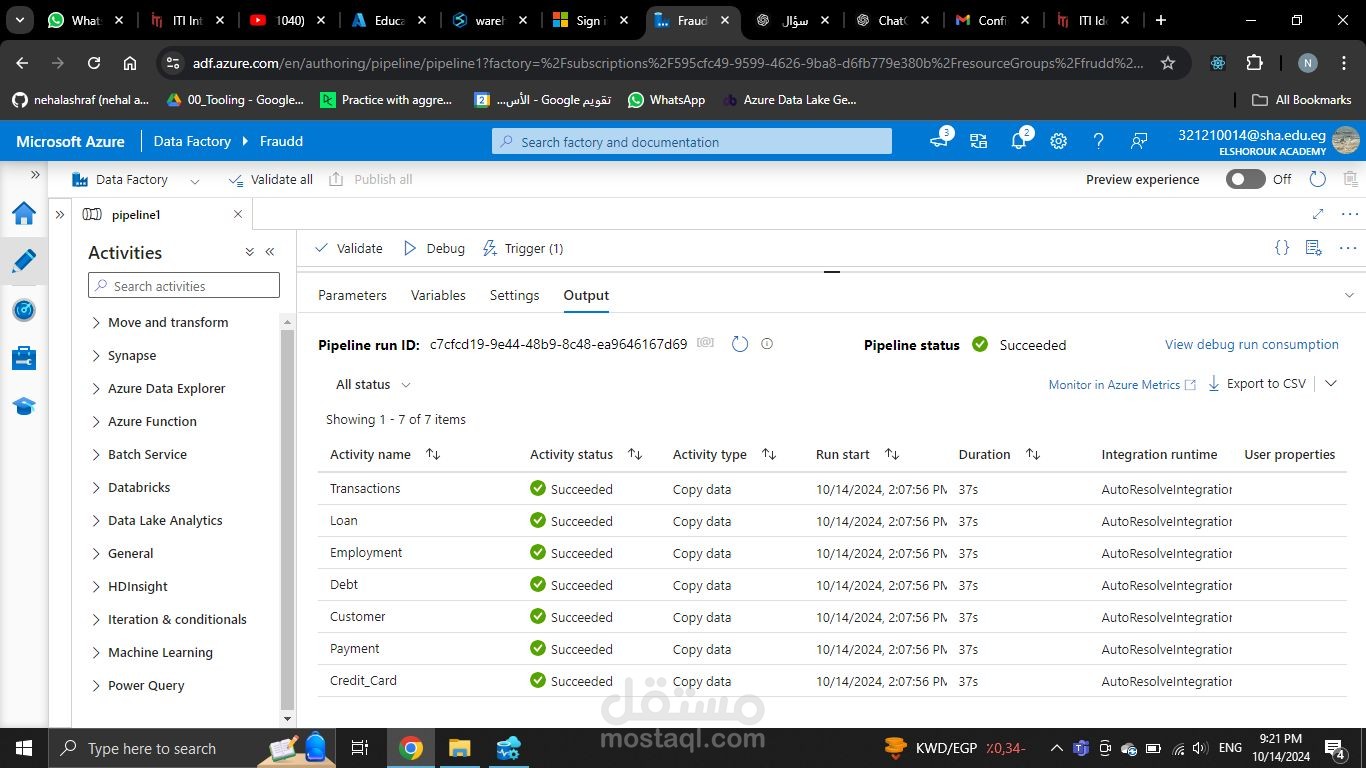Sort by Activity name arrows

point(433,454)
